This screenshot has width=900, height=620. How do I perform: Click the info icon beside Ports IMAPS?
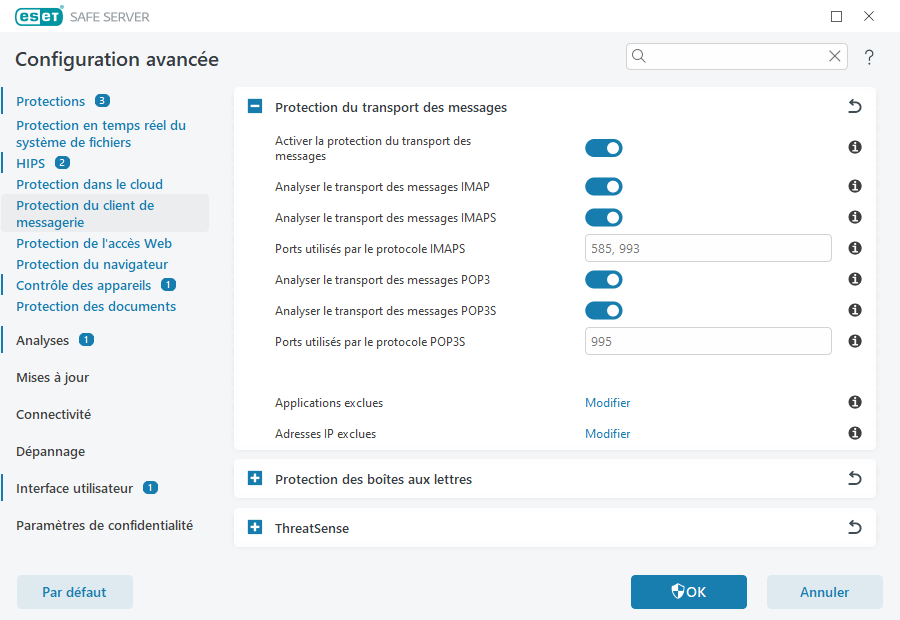(855, 248)
